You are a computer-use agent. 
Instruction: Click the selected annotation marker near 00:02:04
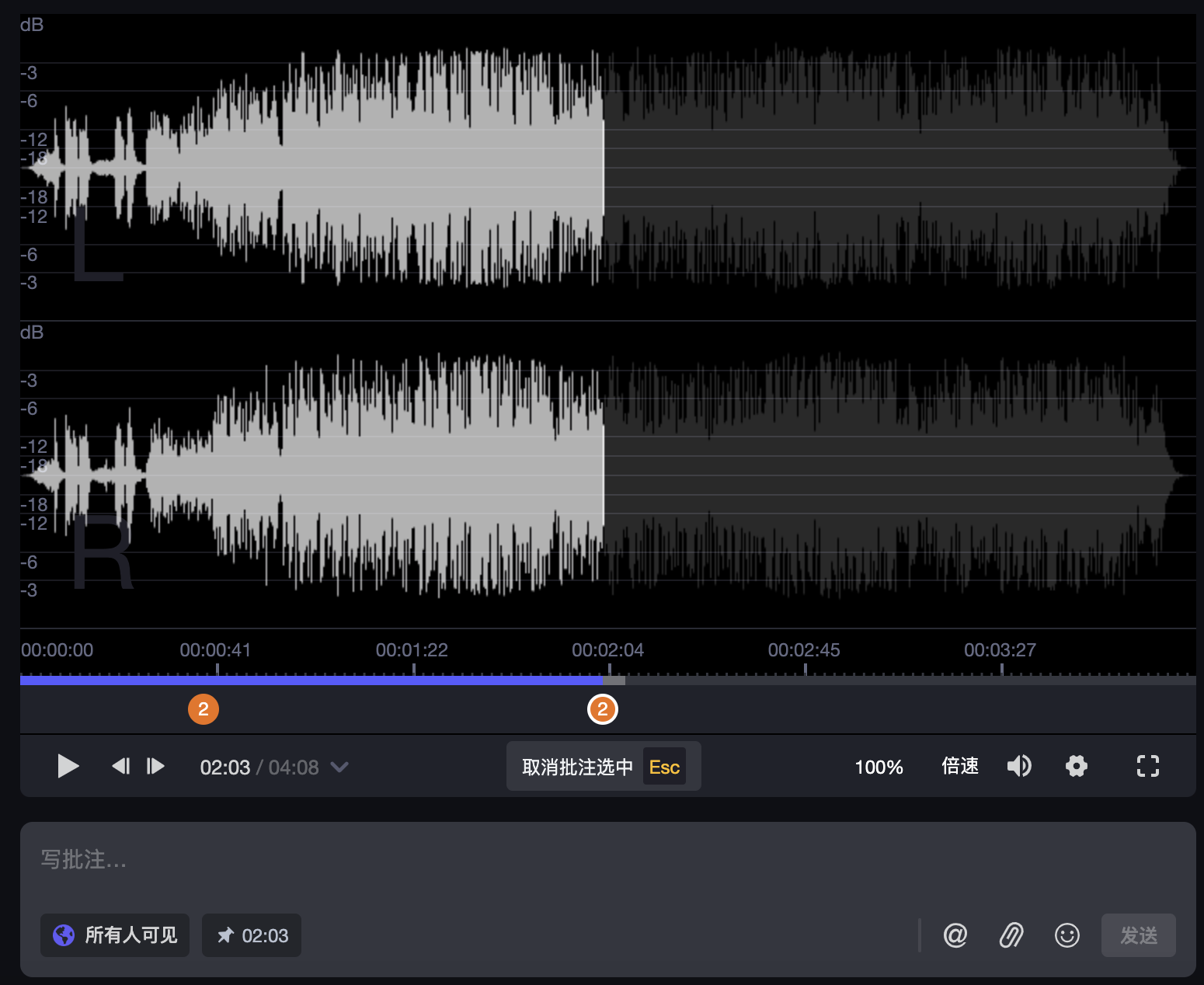click(603, 709)
